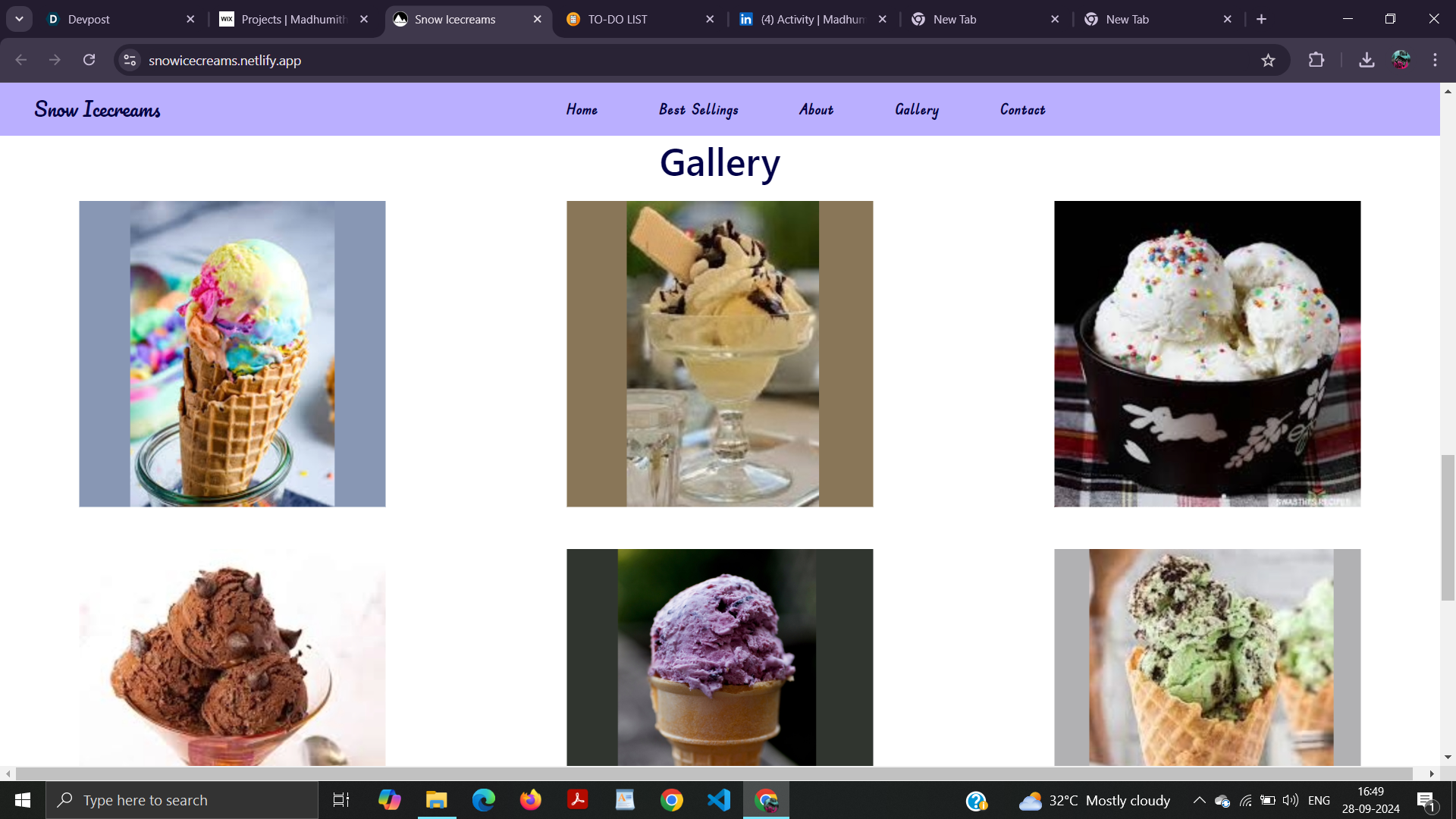Expand the tab search dropdown arrow
This screenshot has width=1456, height=819.
pyautogui.click(x=19, y=19)
